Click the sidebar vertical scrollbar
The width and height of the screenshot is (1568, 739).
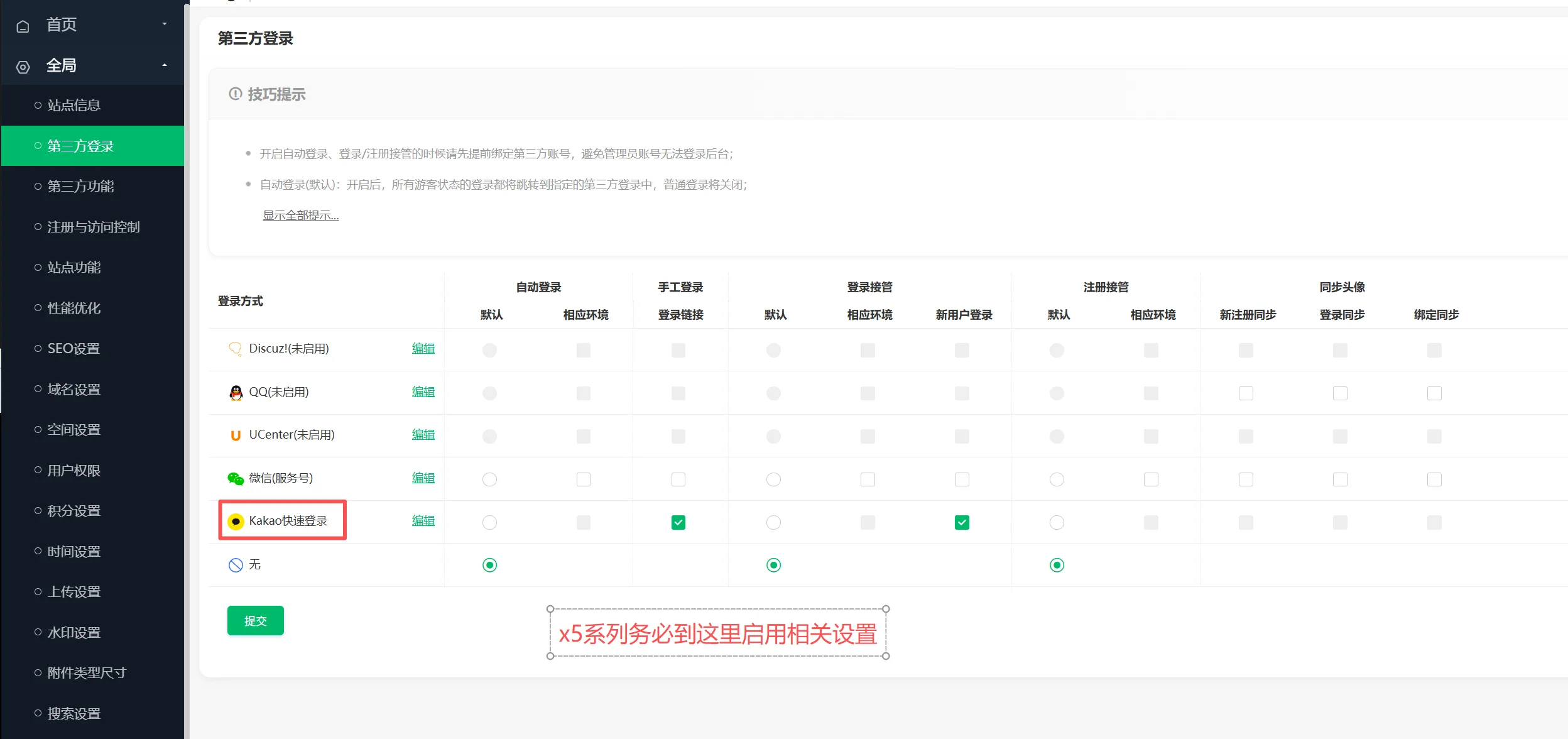(x=187, y=371)
